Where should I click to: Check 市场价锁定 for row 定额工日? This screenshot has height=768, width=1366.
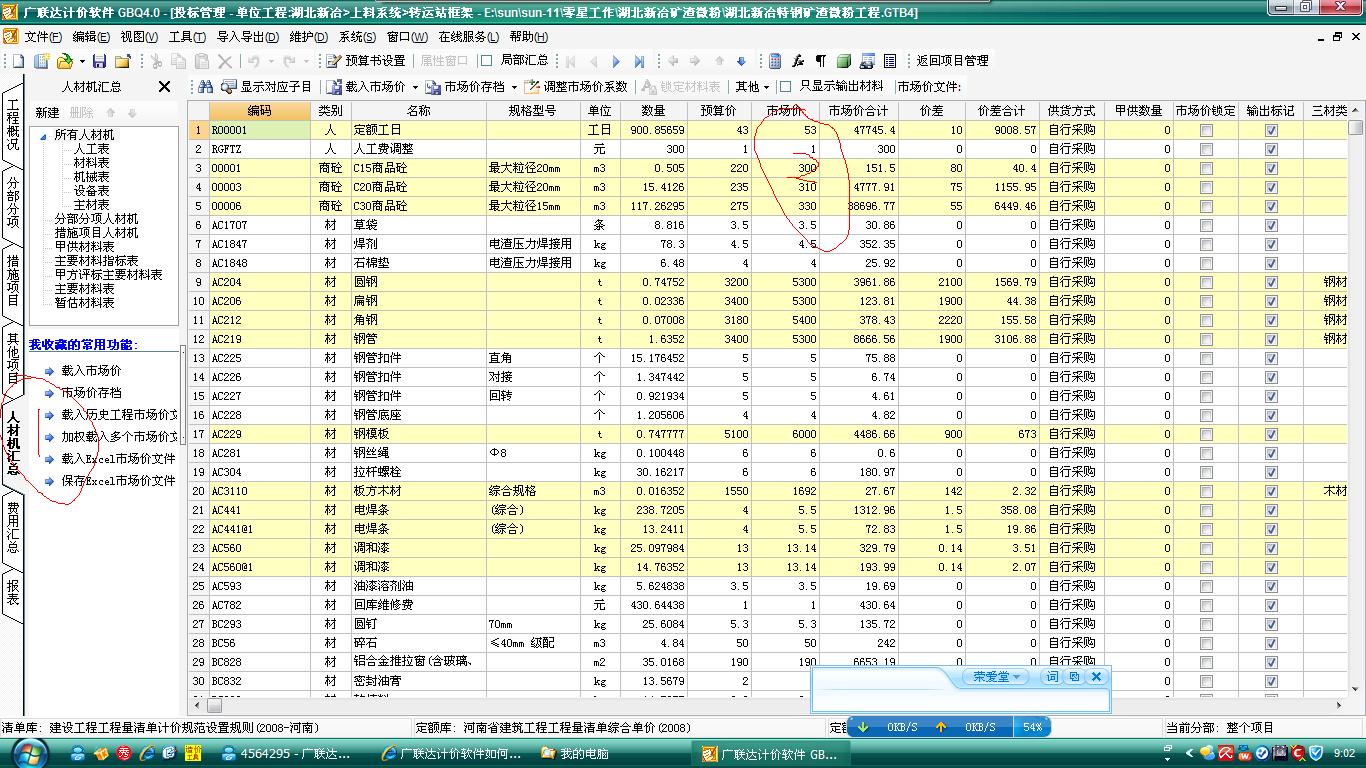pyautogui.click(x=1206, y=130)
